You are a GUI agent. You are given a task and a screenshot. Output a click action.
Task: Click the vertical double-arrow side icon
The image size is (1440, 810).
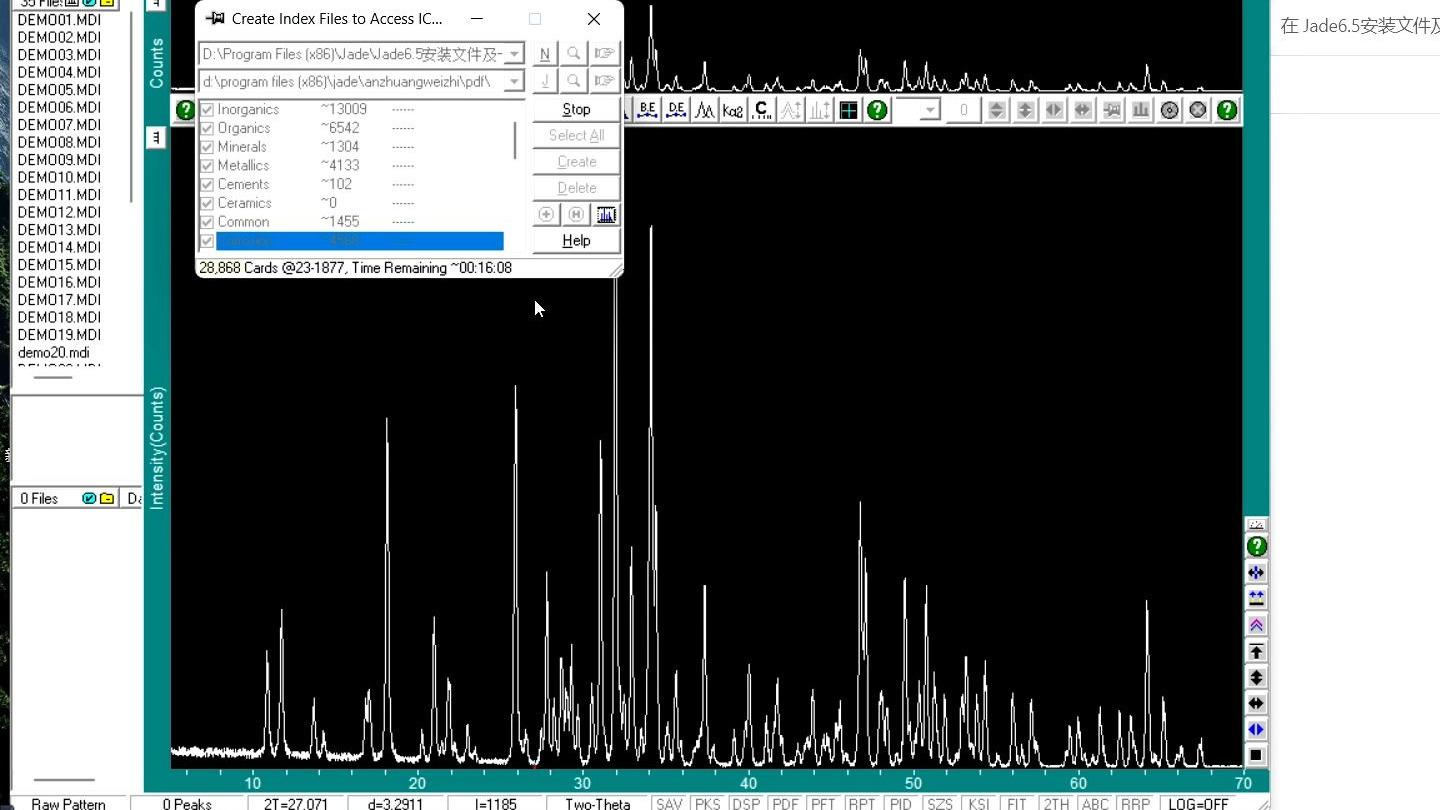[x=1257, y=677]
